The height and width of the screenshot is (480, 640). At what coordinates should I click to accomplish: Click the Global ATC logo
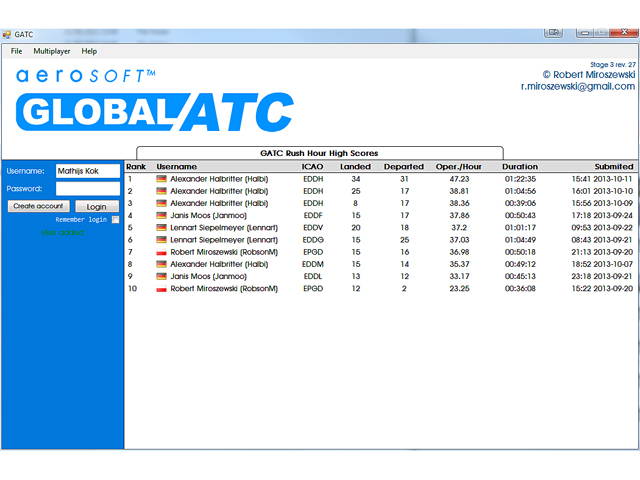coord(155,112)
